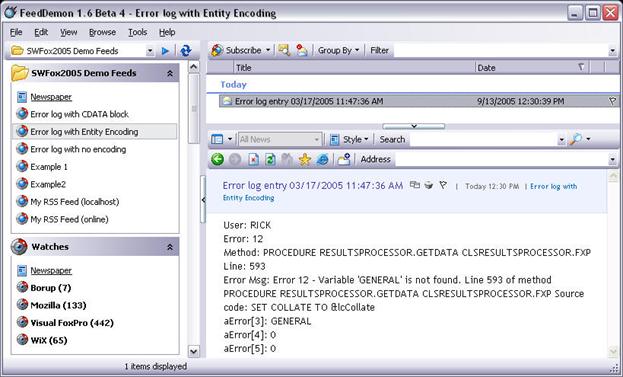623x377 pixels.
Task: Click the folder icon in SWFox2005 Demo Feeds header
Action: [20, 73]
